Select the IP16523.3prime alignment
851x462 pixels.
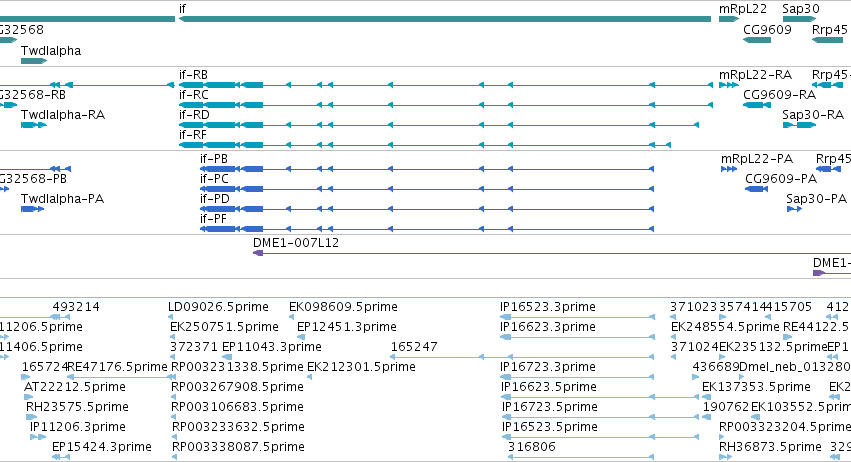tap(577, 317)
